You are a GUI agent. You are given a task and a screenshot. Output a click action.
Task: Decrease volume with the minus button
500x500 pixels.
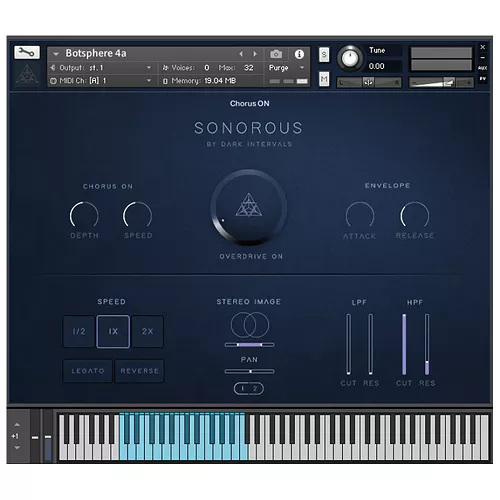click(414, 82)
